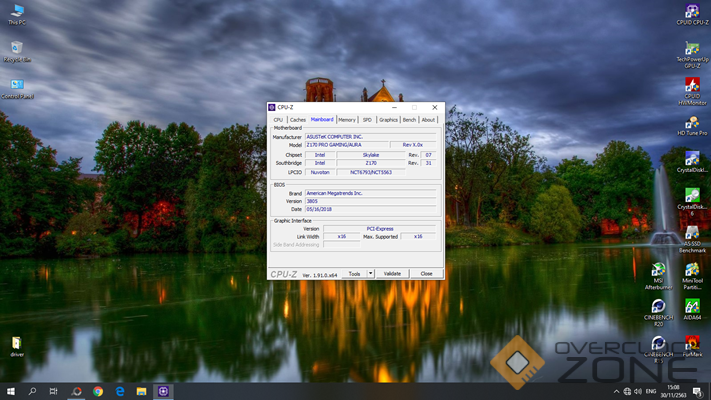This screenshot has width=711, height=400.
Task: Click the Rev X.0x model revision value
Action: coord(413,145)
